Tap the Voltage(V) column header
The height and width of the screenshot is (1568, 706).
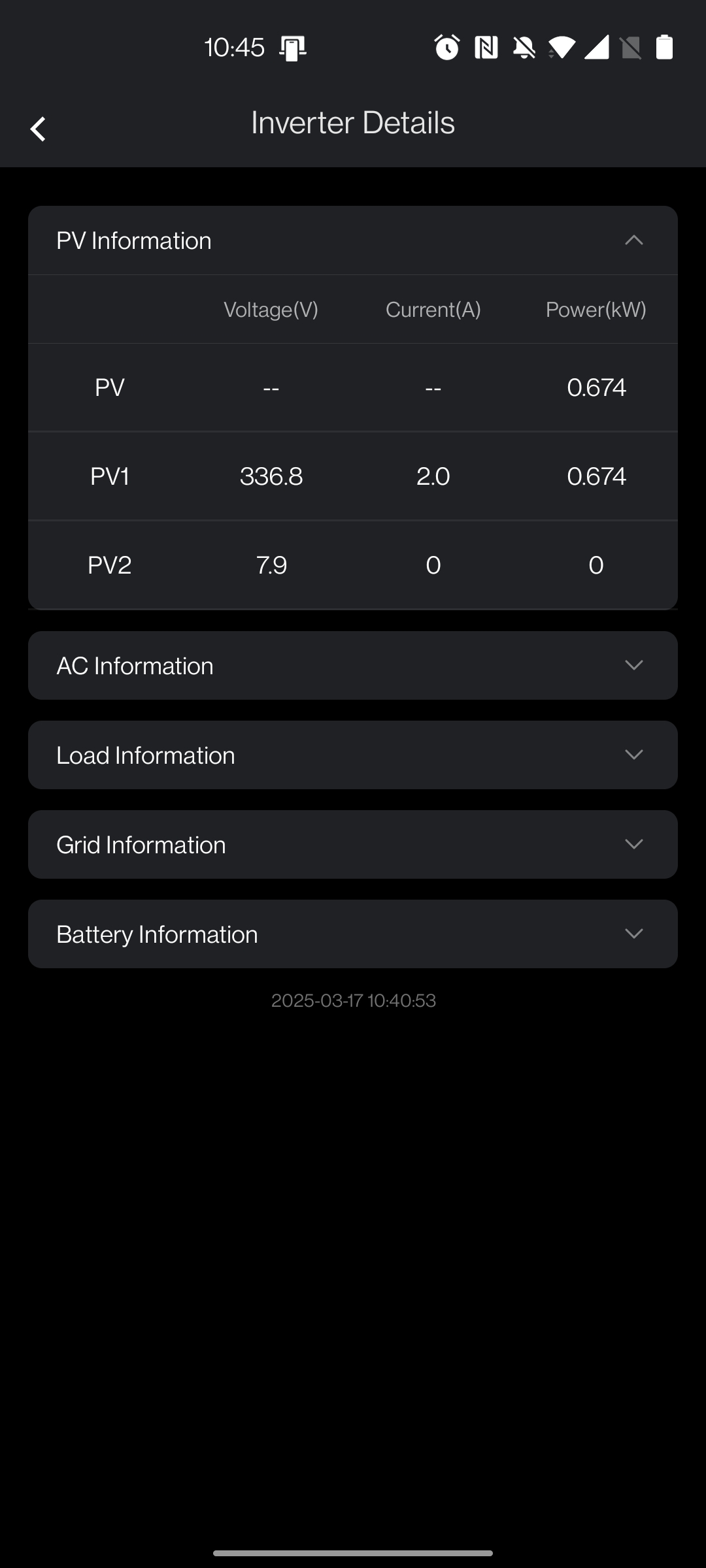coord(271,310)
